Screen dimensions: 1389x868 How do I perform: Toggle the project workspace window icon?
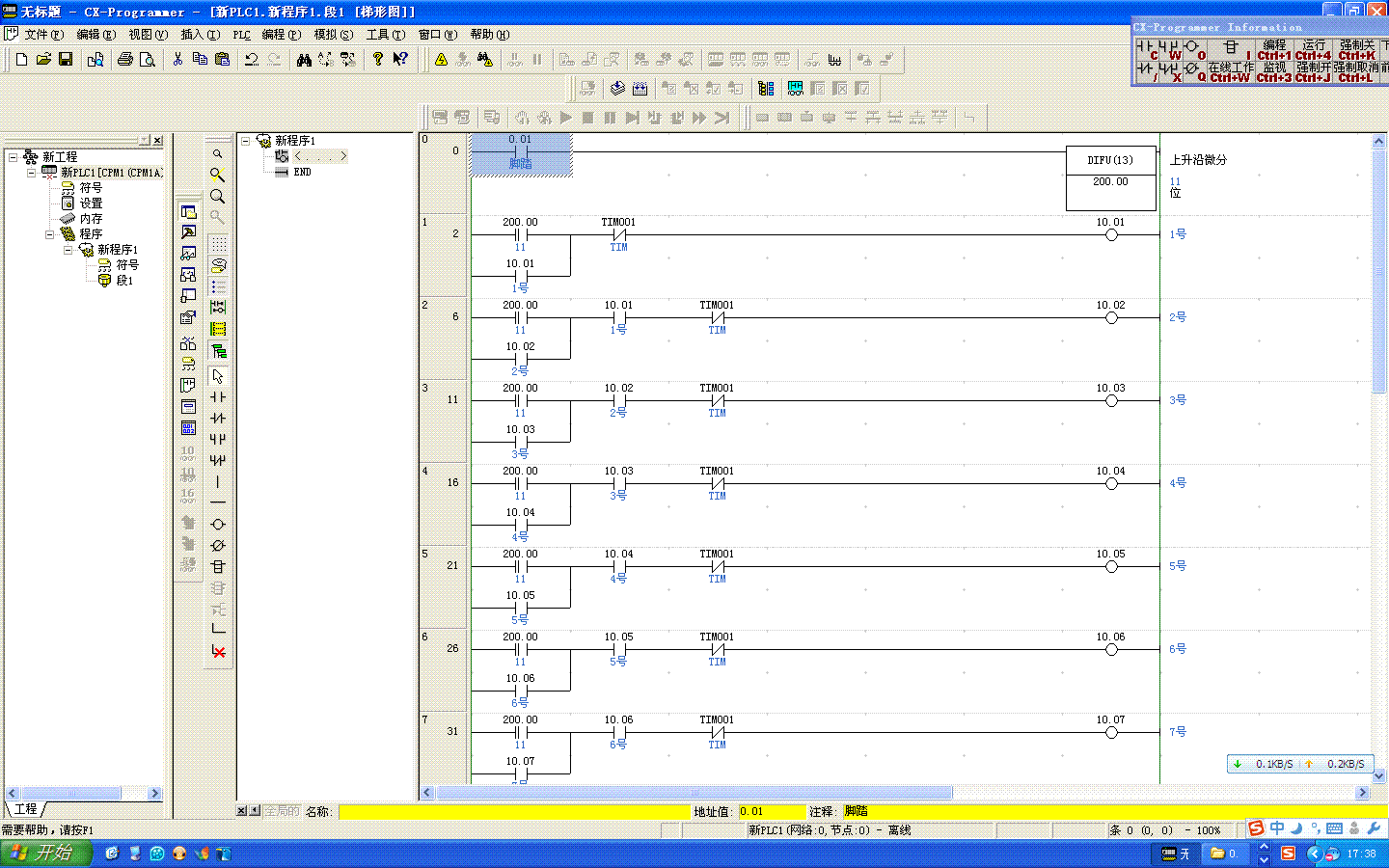click(188, 211)
